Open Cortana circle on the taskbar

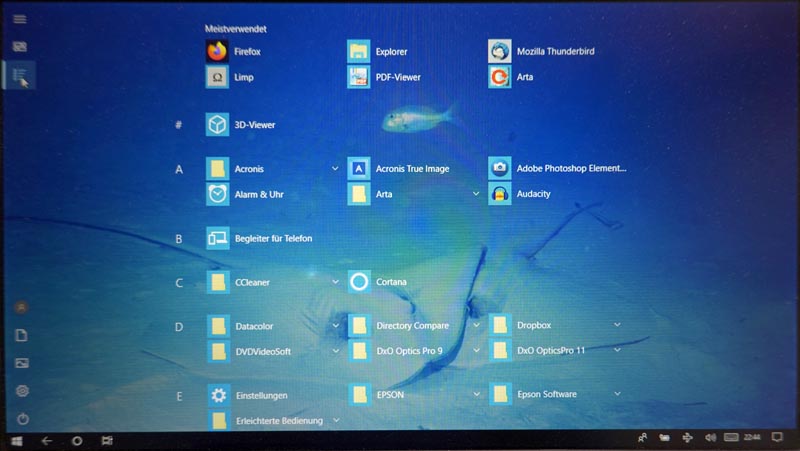(77, 441)
